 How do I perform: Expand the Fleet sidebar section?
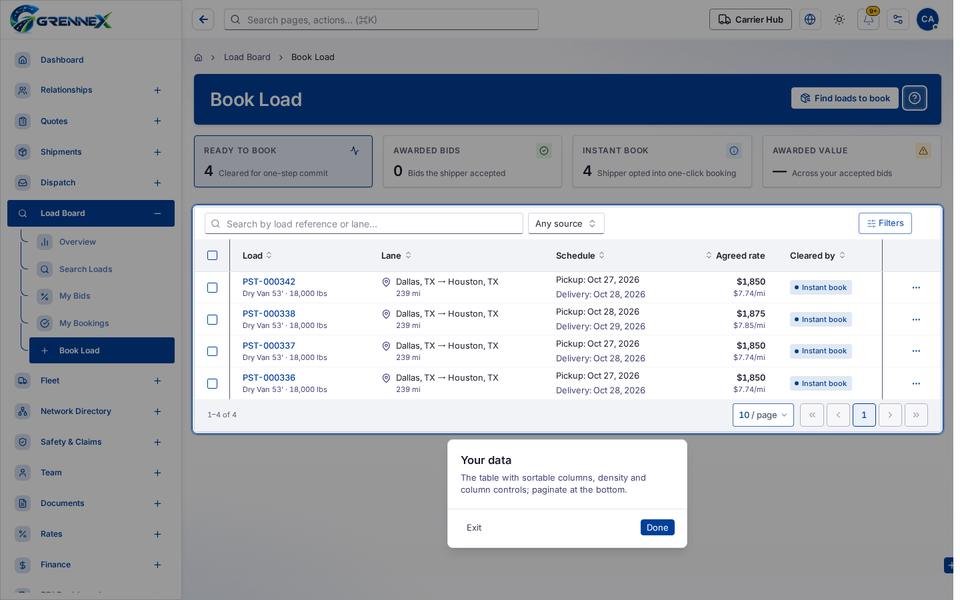[157, 381]
